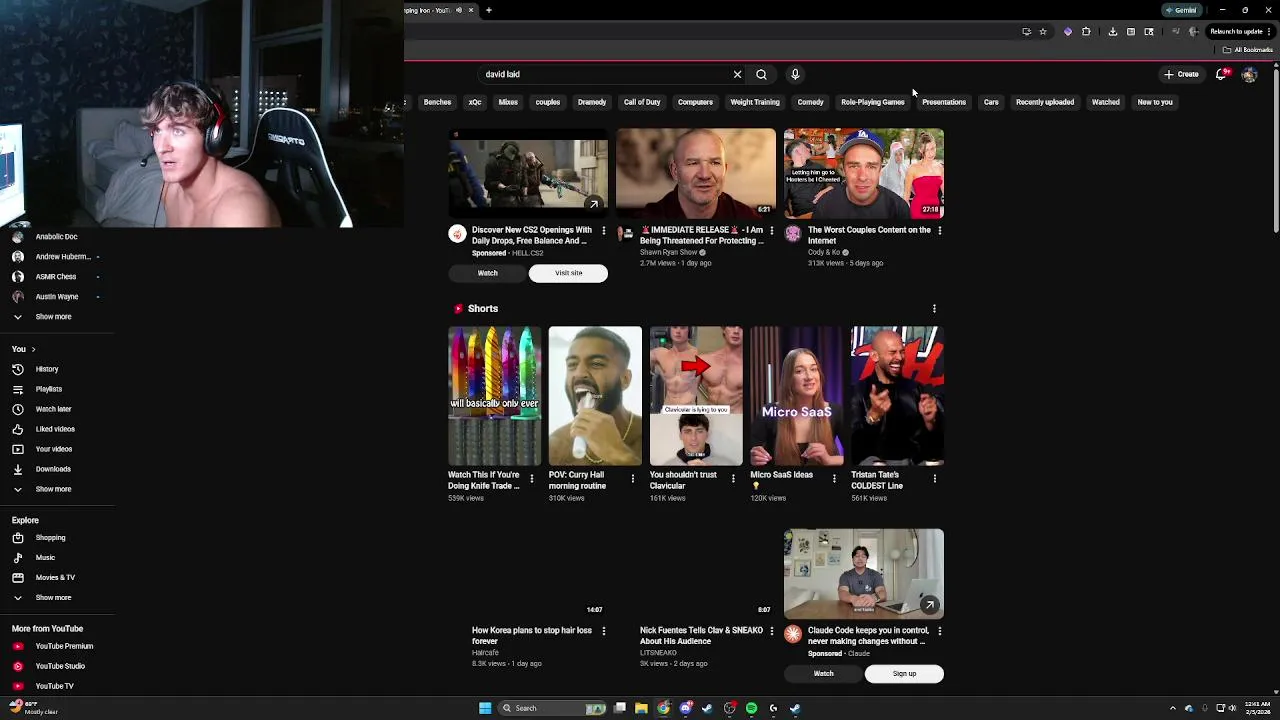
Task: Open History in sidebar
Action: tap(47, 369)
